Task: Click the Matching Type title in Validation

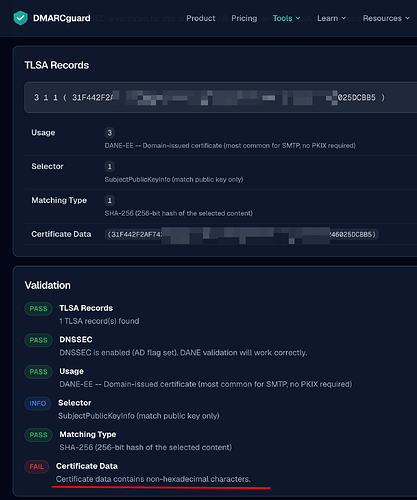Action: [x=88, y=434]
